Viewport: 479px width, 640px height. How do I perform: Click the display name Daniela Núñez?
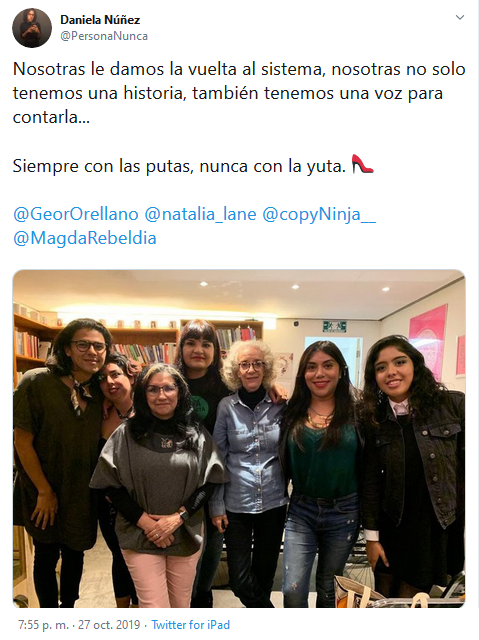[x=100, y=19]
